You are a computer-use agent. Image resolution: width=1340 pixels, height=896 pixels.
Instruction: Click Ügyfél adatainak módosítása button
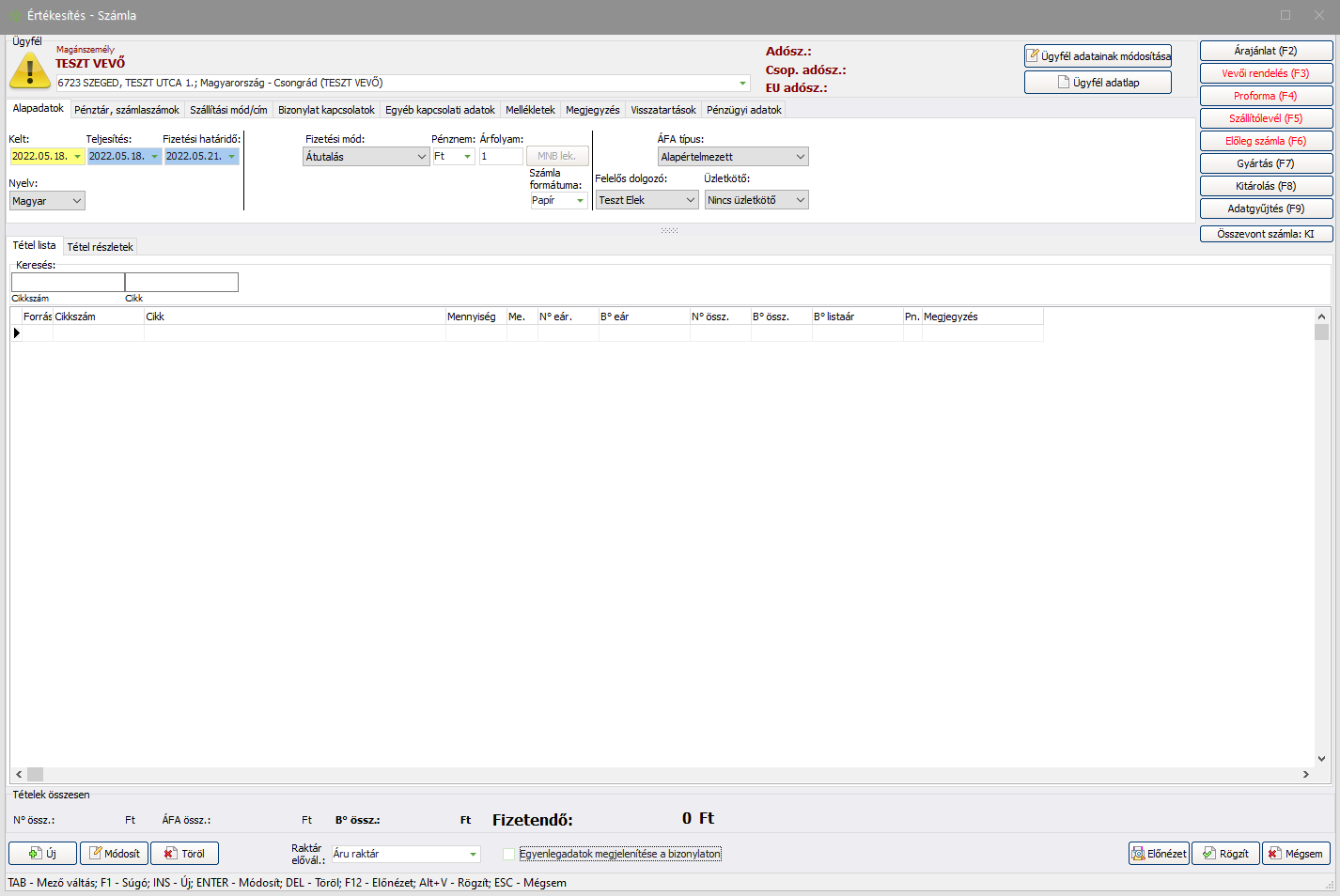point(1097,56)
